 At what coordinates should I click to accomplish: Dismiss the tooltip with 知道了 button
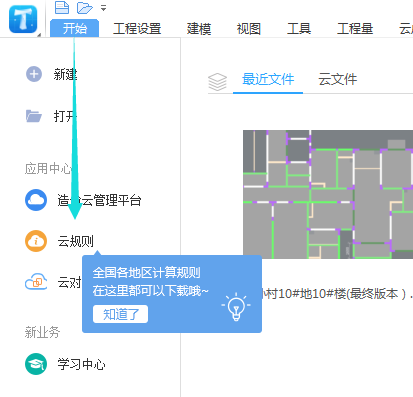[x=120, y=314]
